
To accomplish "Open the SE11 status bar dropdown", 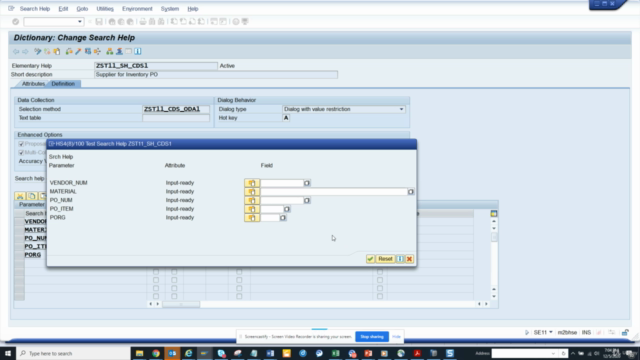I will (x=551, y=332).
